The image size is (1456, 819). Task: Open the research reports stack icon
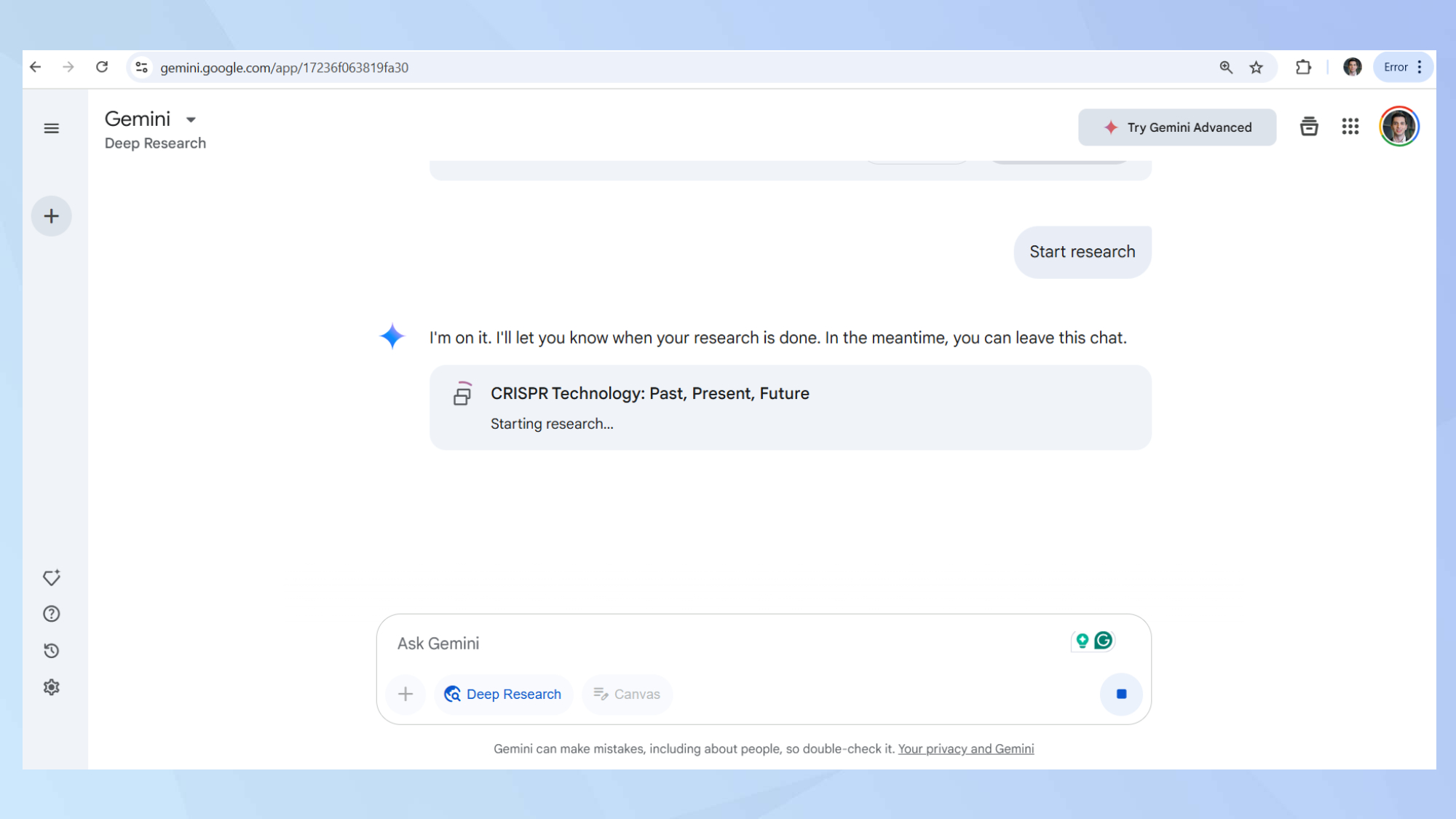pos(1309,127)
